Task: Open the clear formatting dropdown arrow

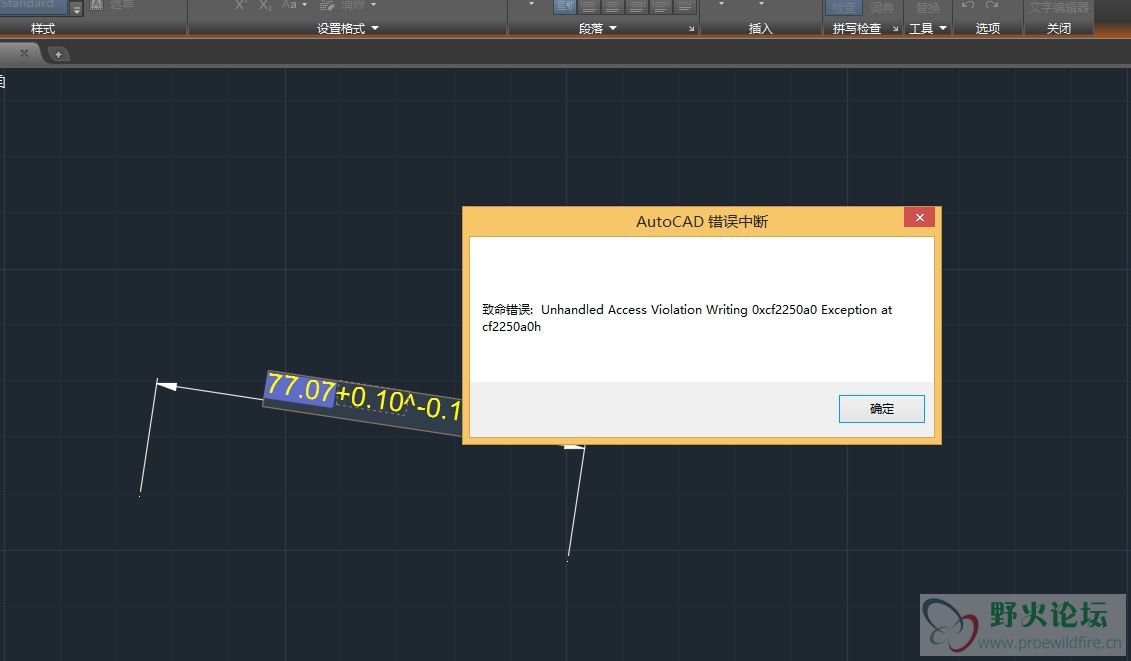Action: [x=374, y=5]
